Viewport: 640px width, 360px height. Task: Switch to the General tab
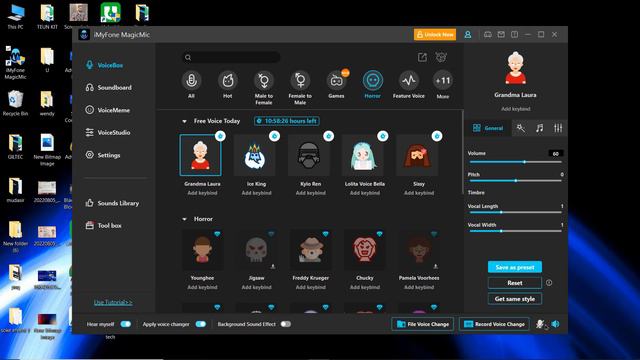pos(488,128)
